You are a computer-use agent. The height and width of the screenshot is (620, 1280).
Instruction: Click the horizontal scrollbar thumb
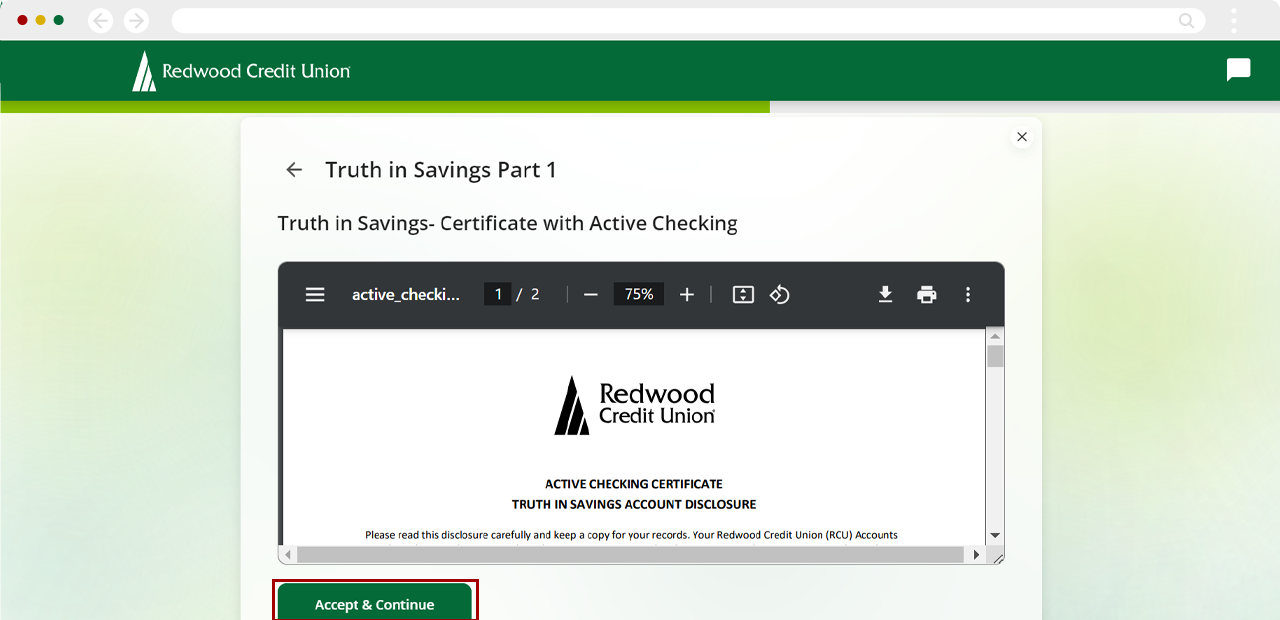(630, 554)
